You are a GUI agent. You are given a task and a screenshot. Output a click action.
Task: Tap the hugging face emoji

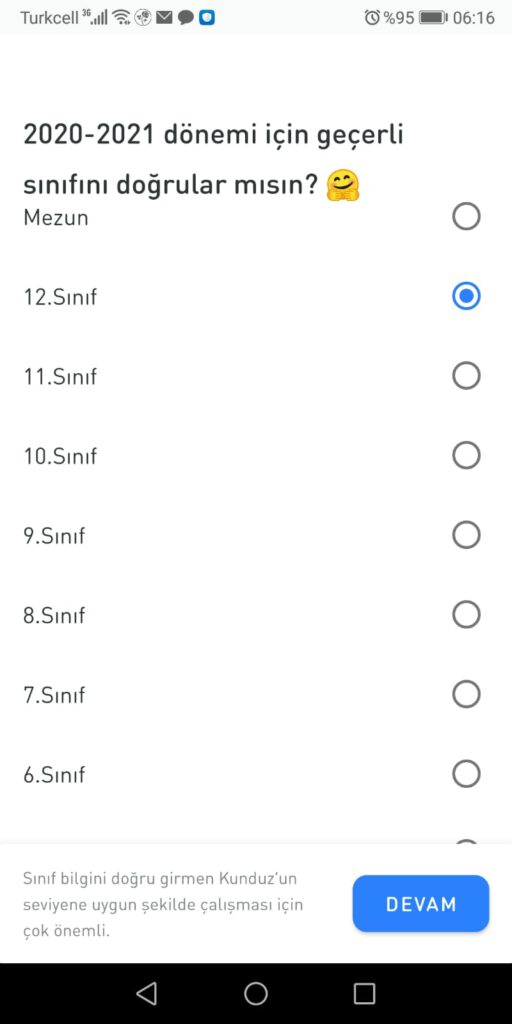344,185
